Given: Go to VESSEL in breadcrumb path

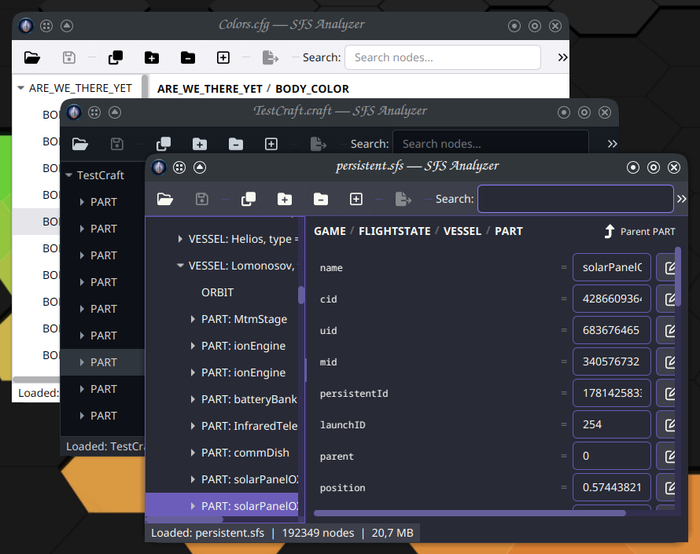Looking at the screenshot, I should pyautogui.click(x=462, y=231).
